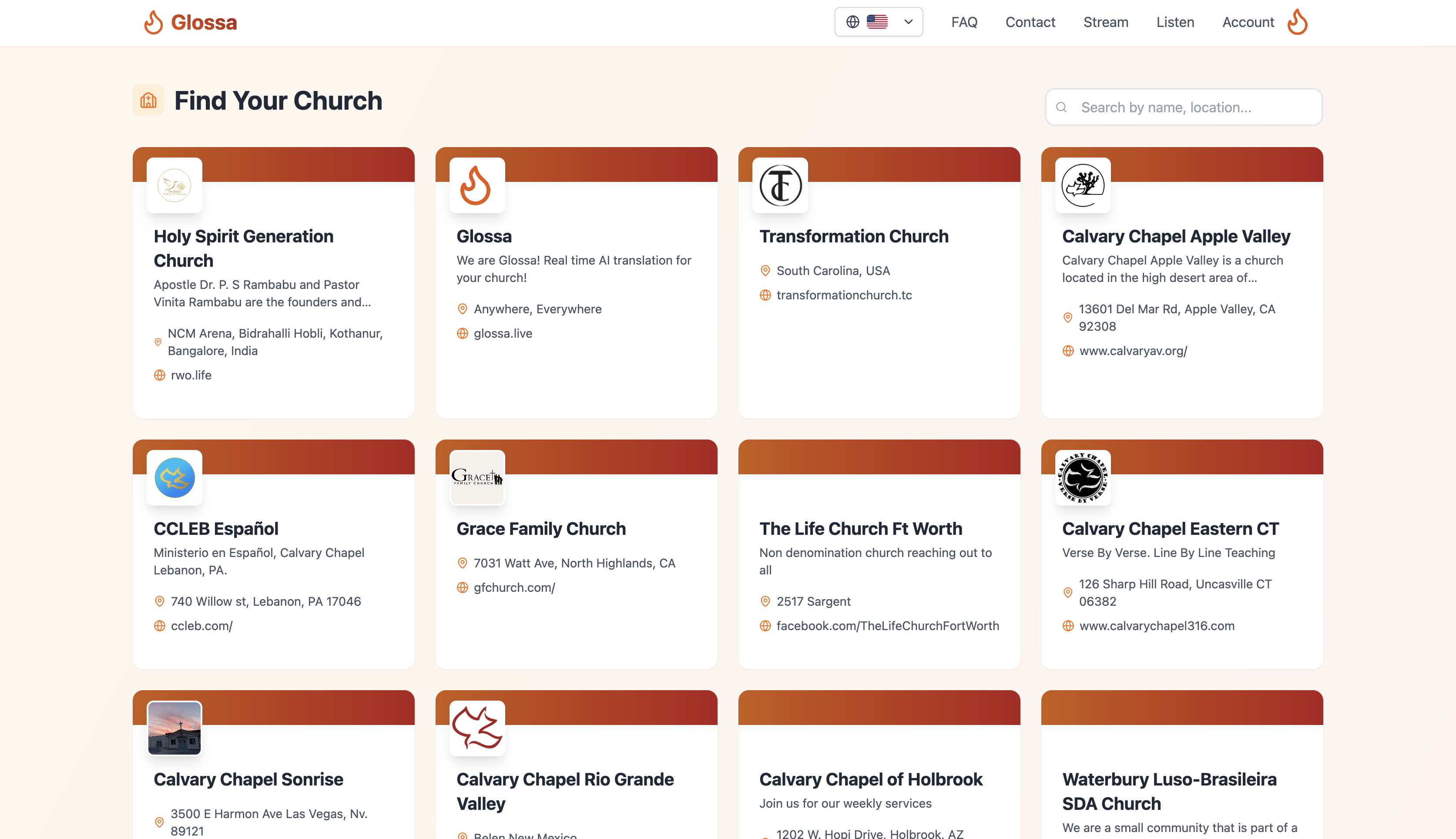1456x839 pixels.
Task: Click the church building icon beside heading
Action: pyautogui.click(x=148, y=100)
